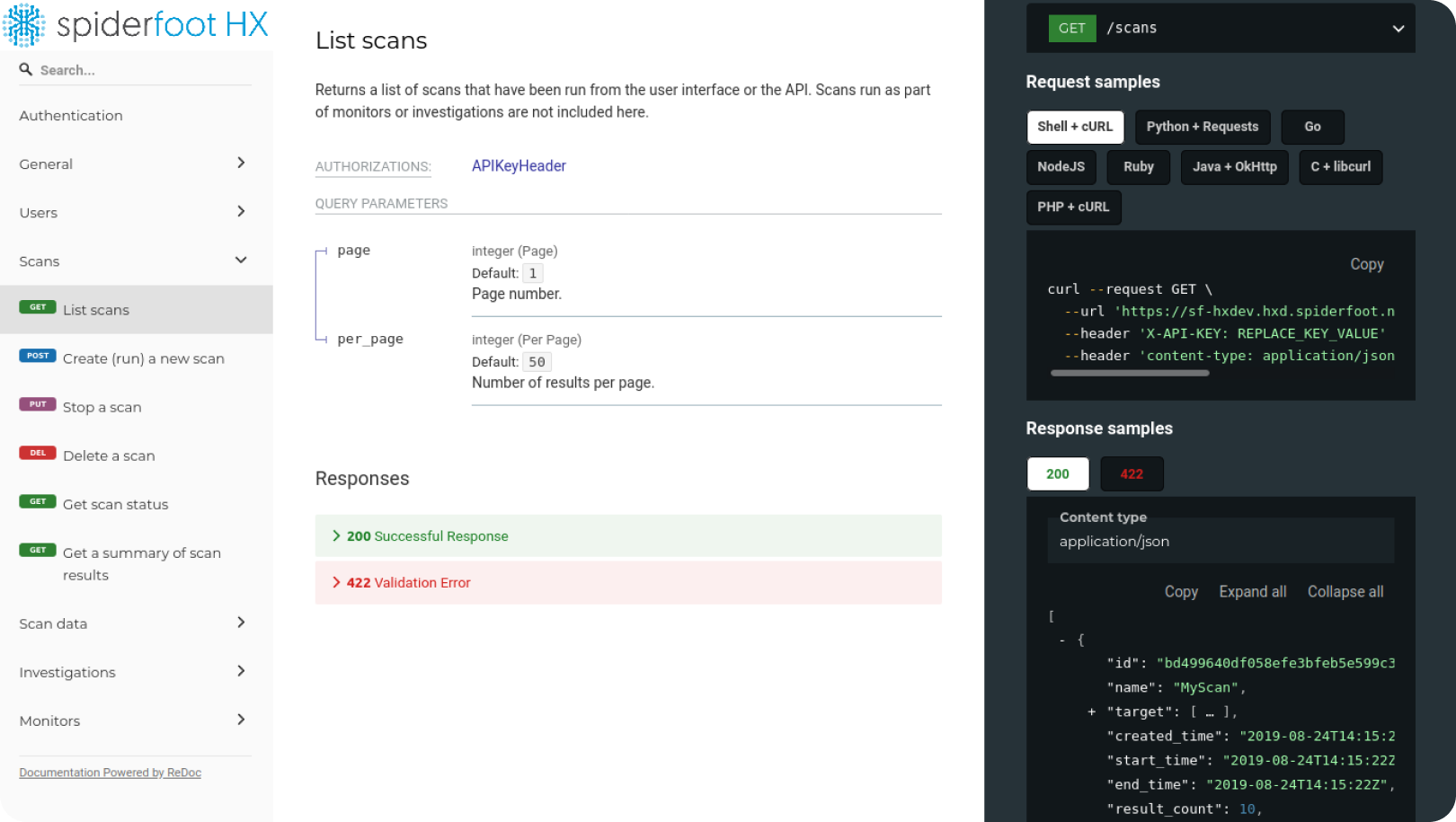Screen dimensions: 1456x822
Task: Click the POST badge beside Create a new scan
Action: tap(38, 356)
